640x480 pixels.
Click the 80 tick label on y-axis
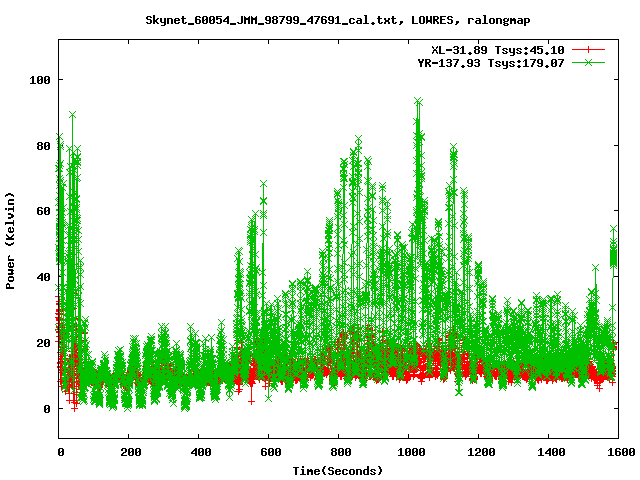pyautogui.click(x=45, y=145)
